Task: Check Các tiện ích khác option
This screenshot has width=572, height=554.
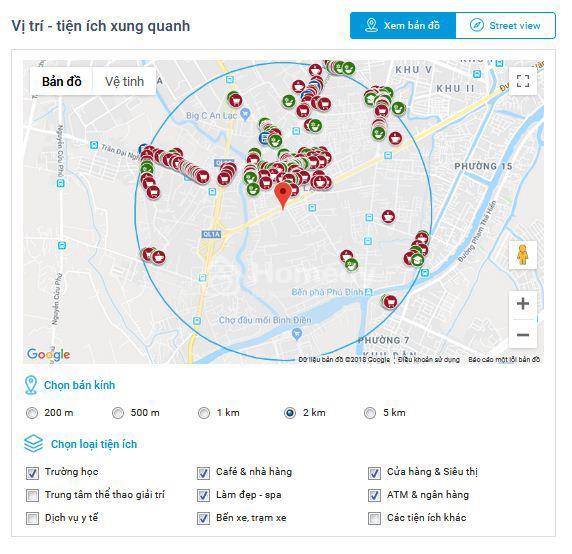Action: pos(374,518)
